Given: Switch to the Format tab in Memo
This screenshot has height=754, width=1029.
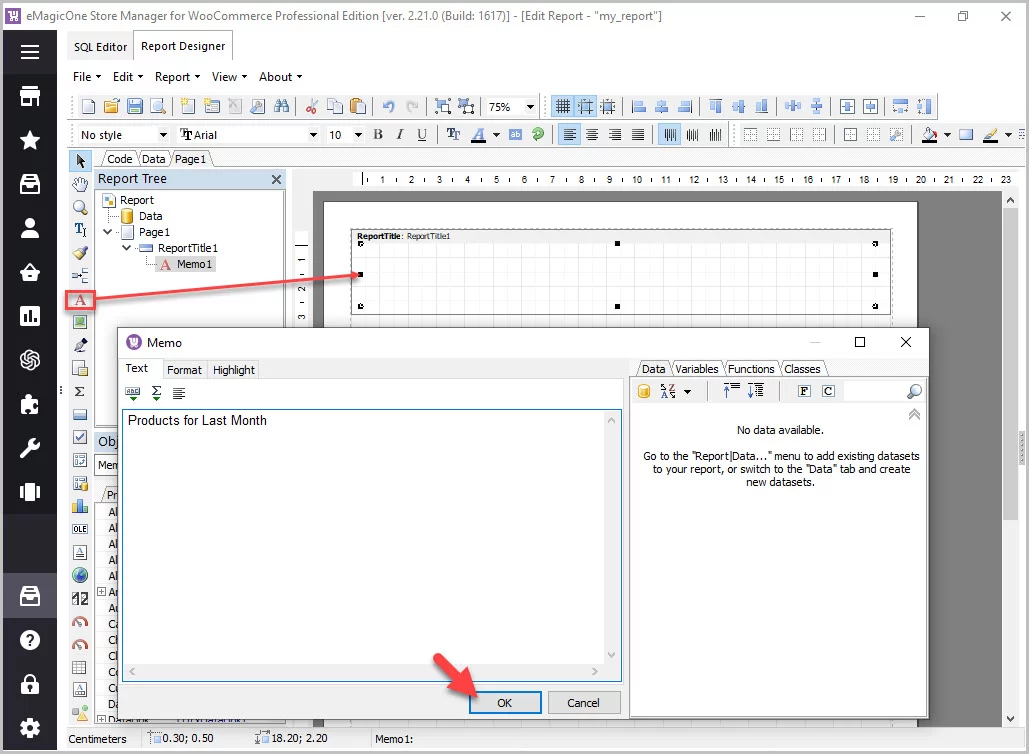Looking at the screenshot, I should coord(184,370).
